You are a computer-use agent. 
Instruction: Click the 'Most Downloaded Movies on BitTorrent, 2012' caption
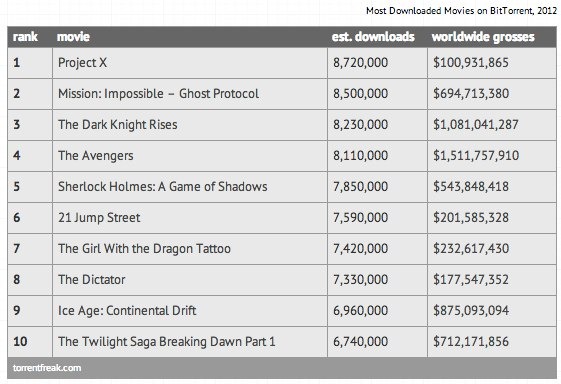pyautogui.click(x=462, y=11)
